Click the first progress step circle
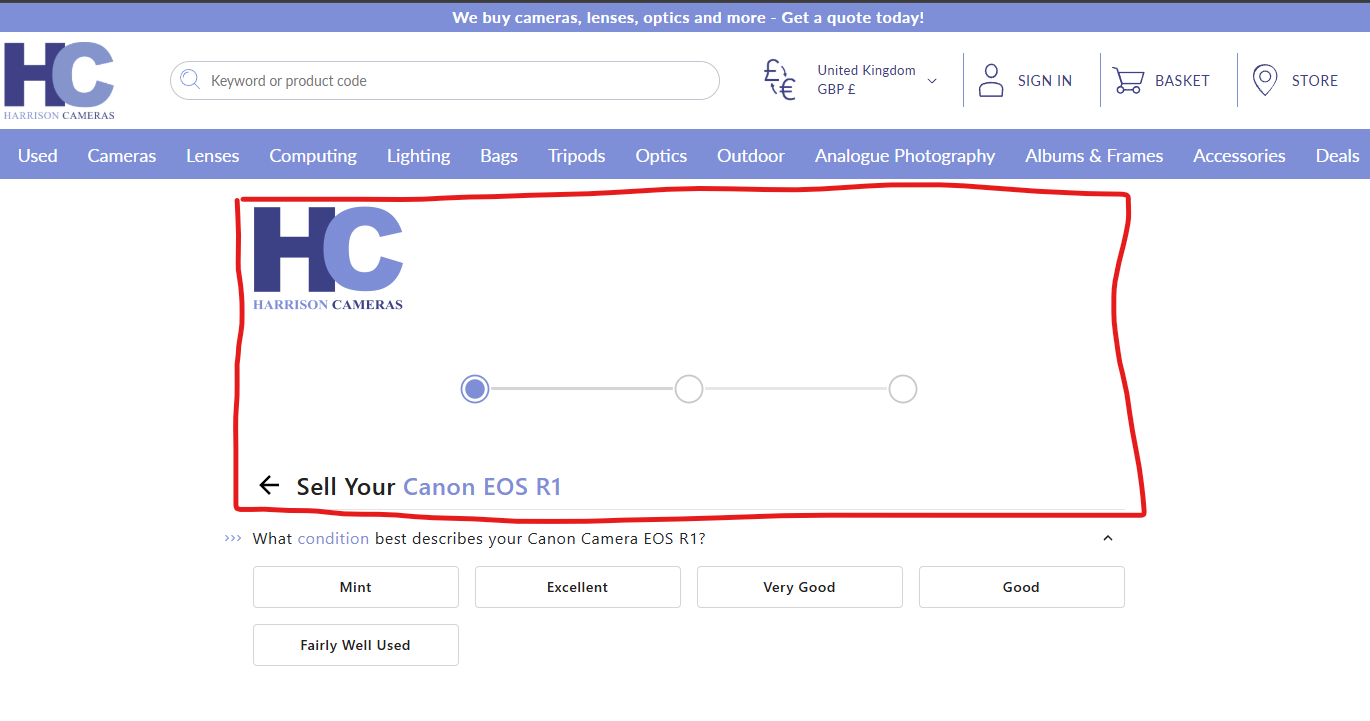 475,389
